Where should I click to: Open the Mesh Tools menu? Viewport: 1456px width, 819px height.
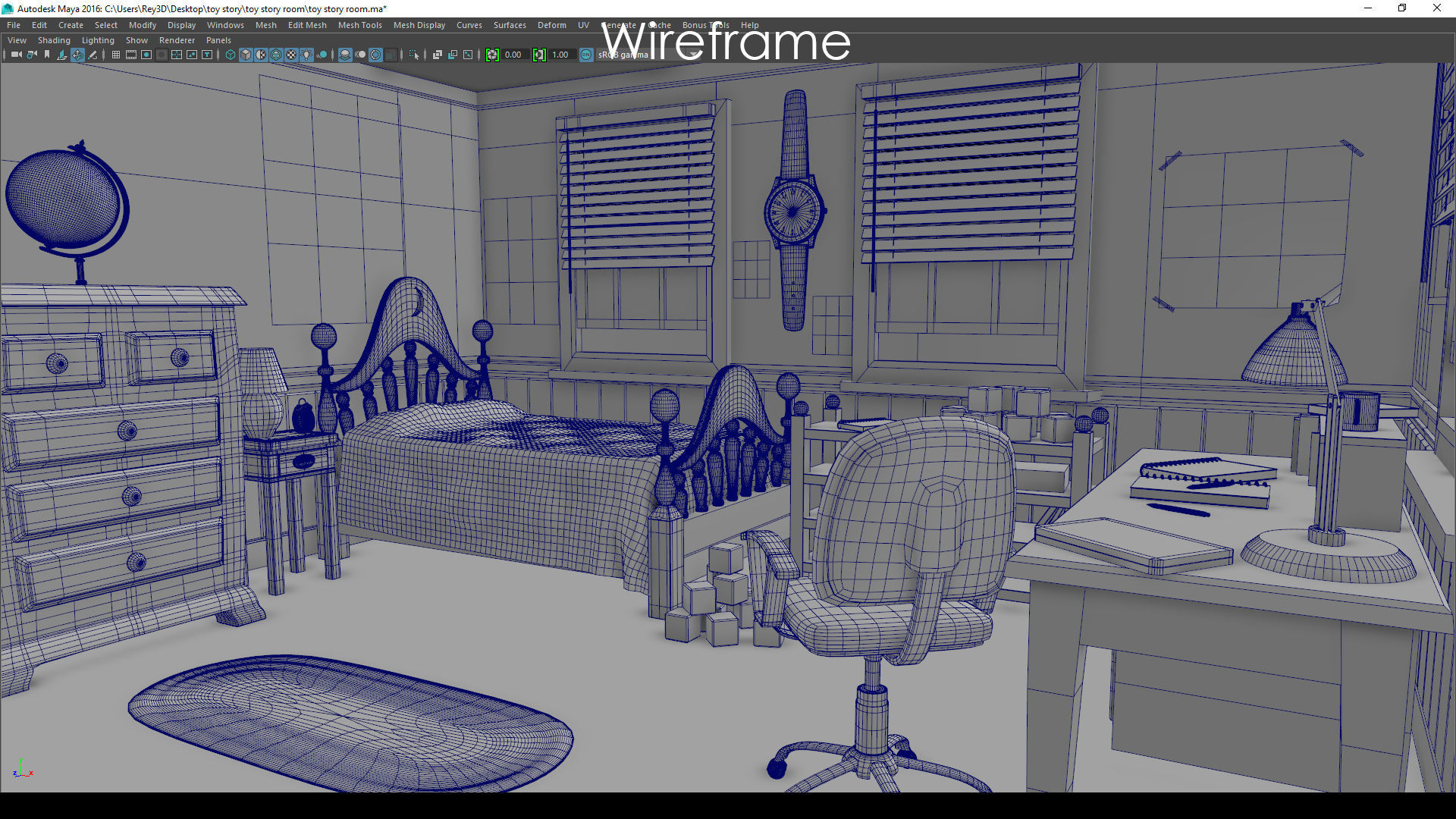pos(360,25)
